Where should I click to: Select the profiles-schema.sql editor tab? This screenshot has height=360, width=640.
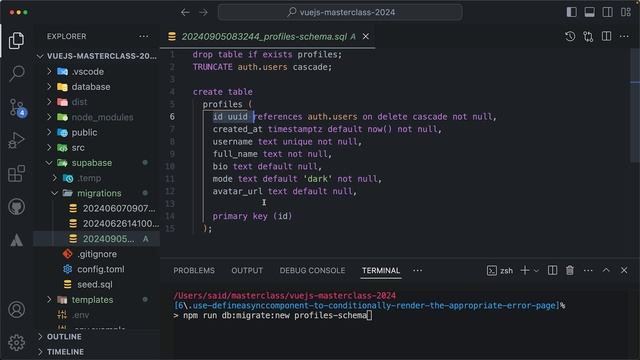coord(268,36)
